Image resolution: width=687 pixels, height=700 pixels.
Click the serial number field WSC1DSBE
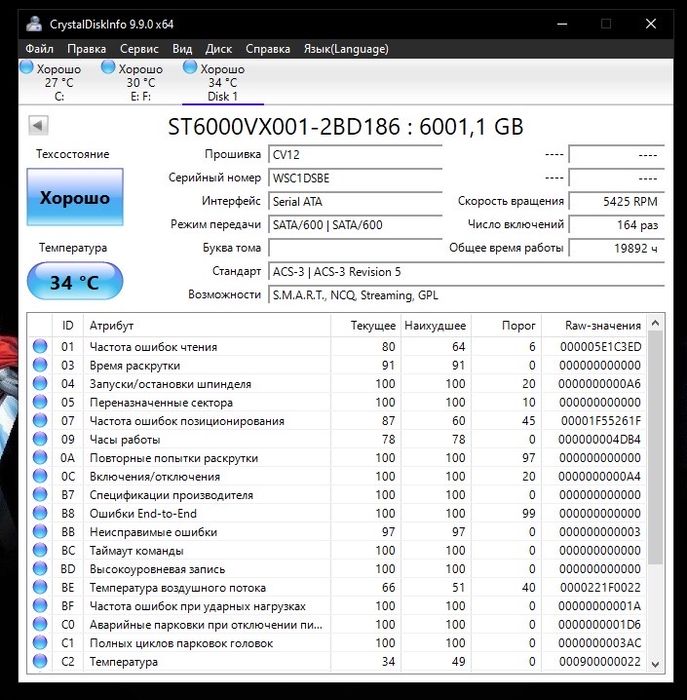coord(355,178)
